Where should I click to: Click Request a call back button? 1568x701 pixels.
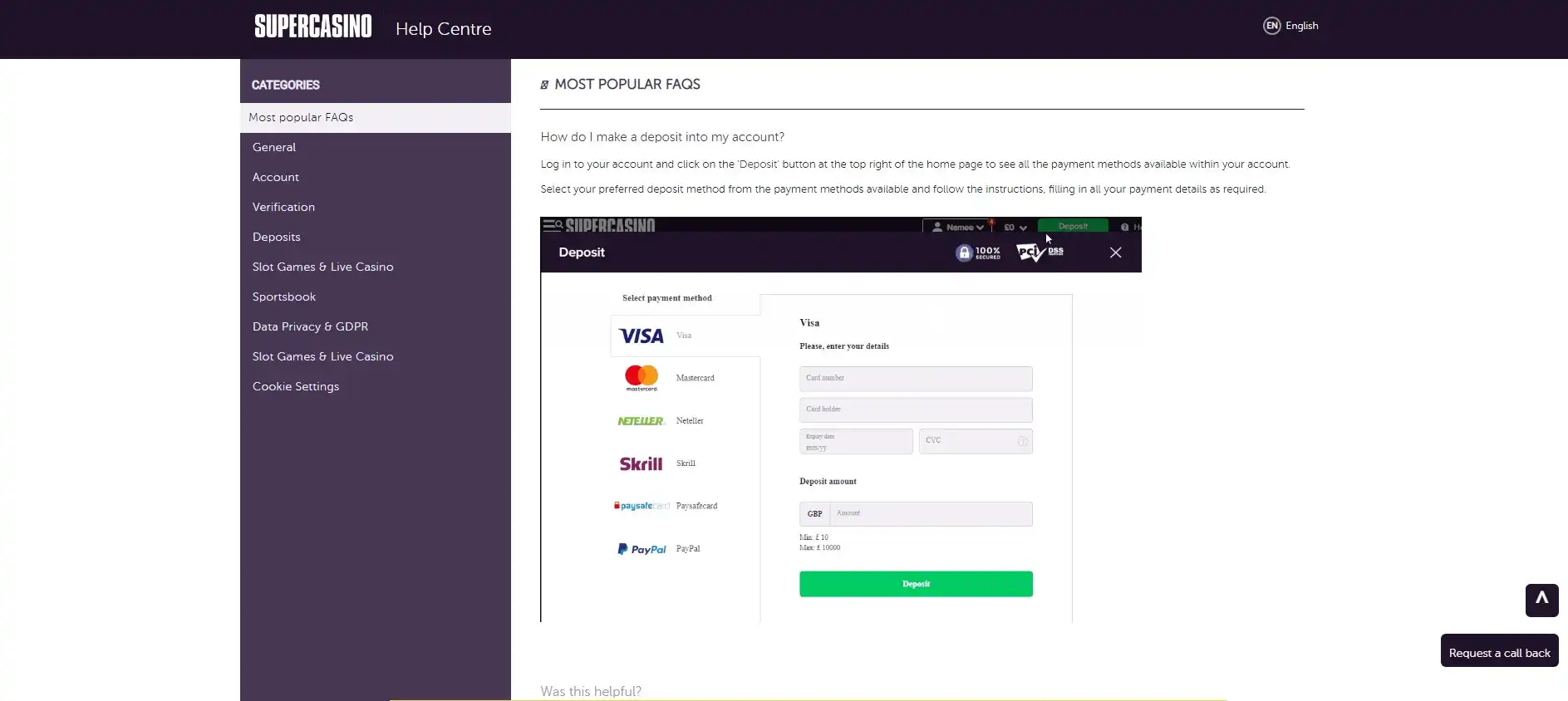coord(1499,651)
